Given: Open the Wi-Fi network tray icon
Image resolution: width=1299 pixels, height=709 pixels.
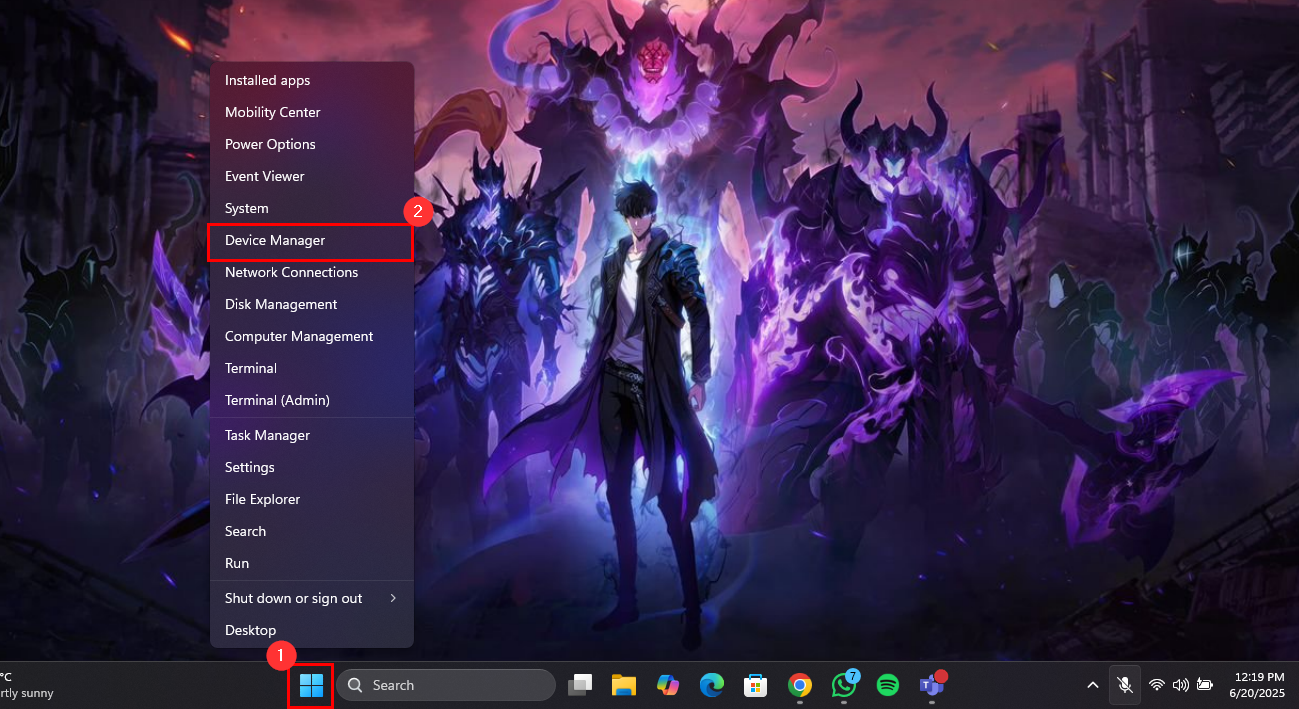Looking at the screenshot, I should pos(1157,685).
